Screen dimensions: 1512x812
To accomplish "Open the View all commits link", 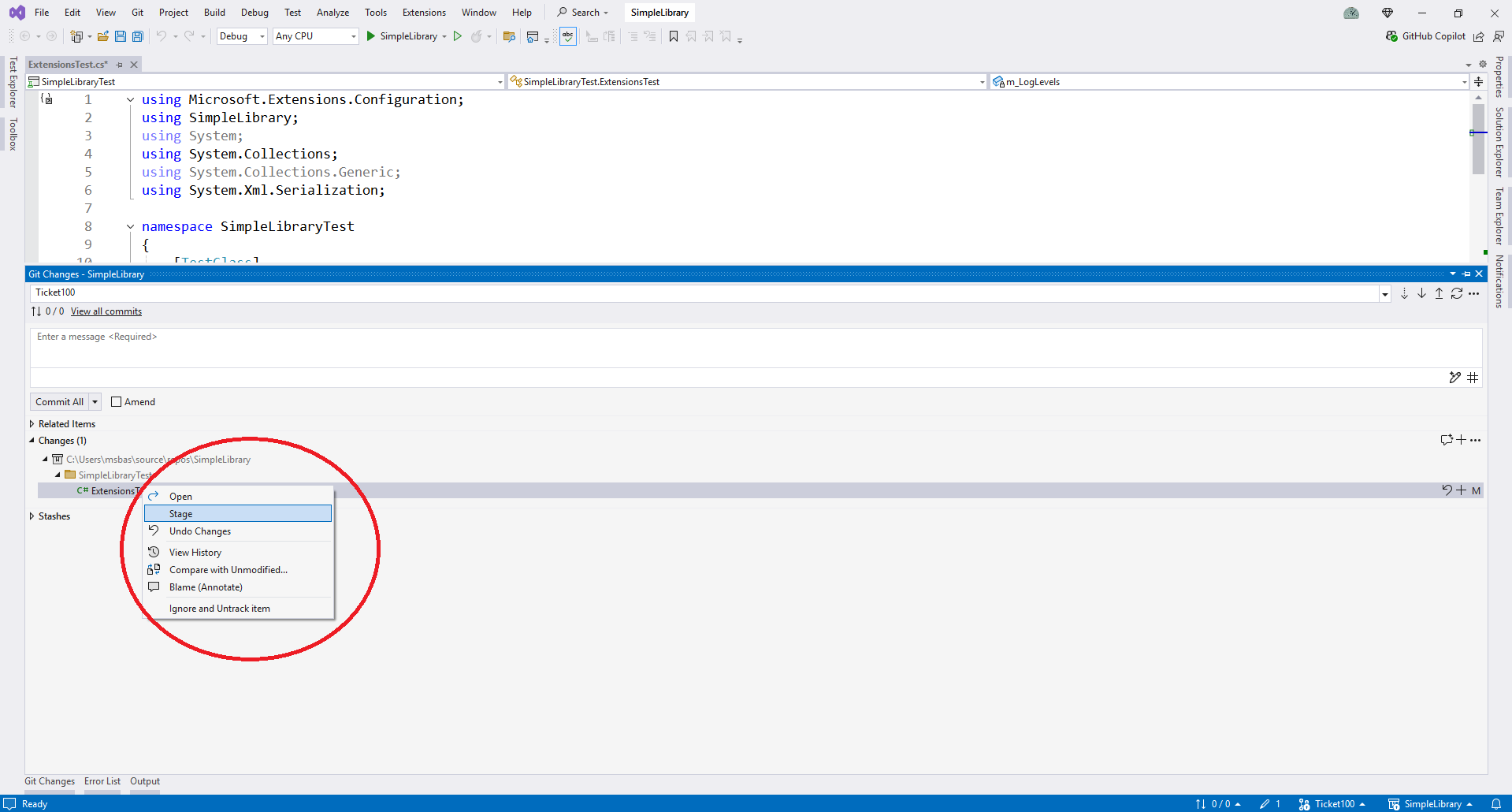I will pos(106,311).
